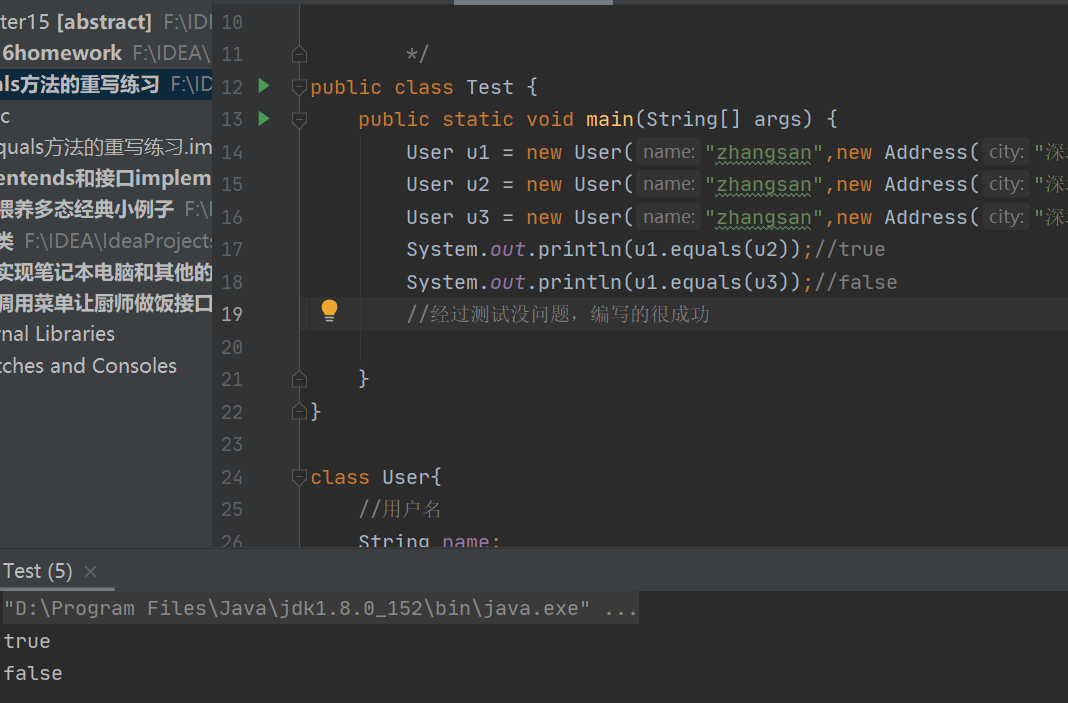Click the class name Test on line 12
This screenshot has height=703, width=1068.
coord(490,87)
